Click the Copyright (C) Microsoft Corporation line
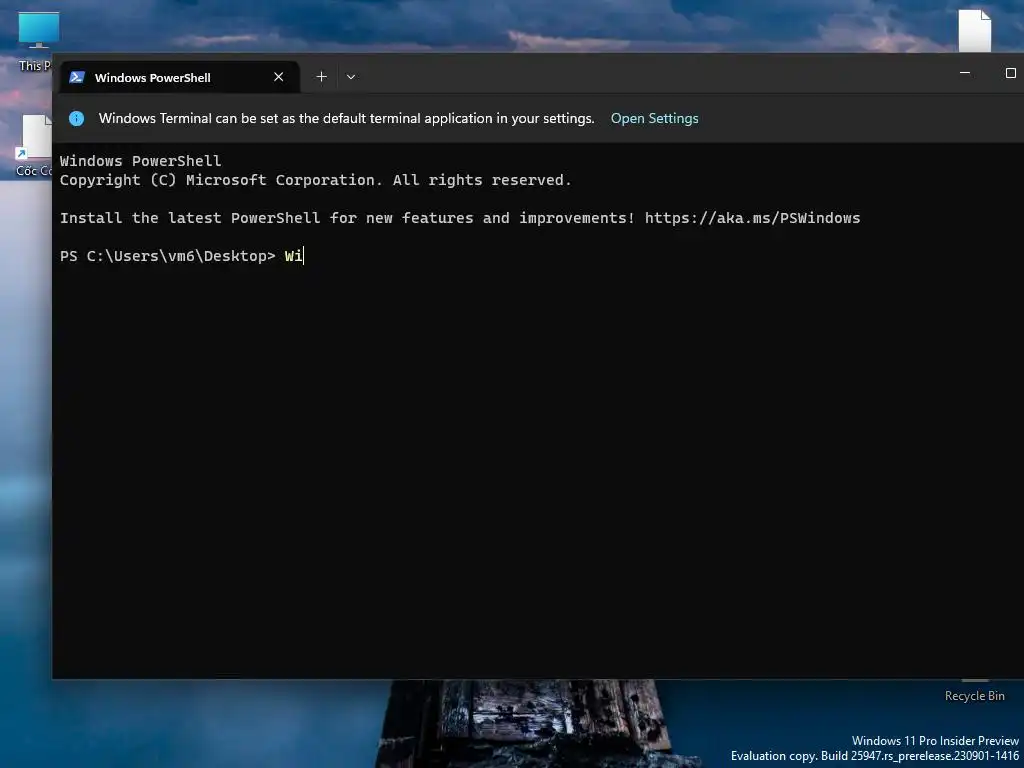 click(x=315, y=180)
